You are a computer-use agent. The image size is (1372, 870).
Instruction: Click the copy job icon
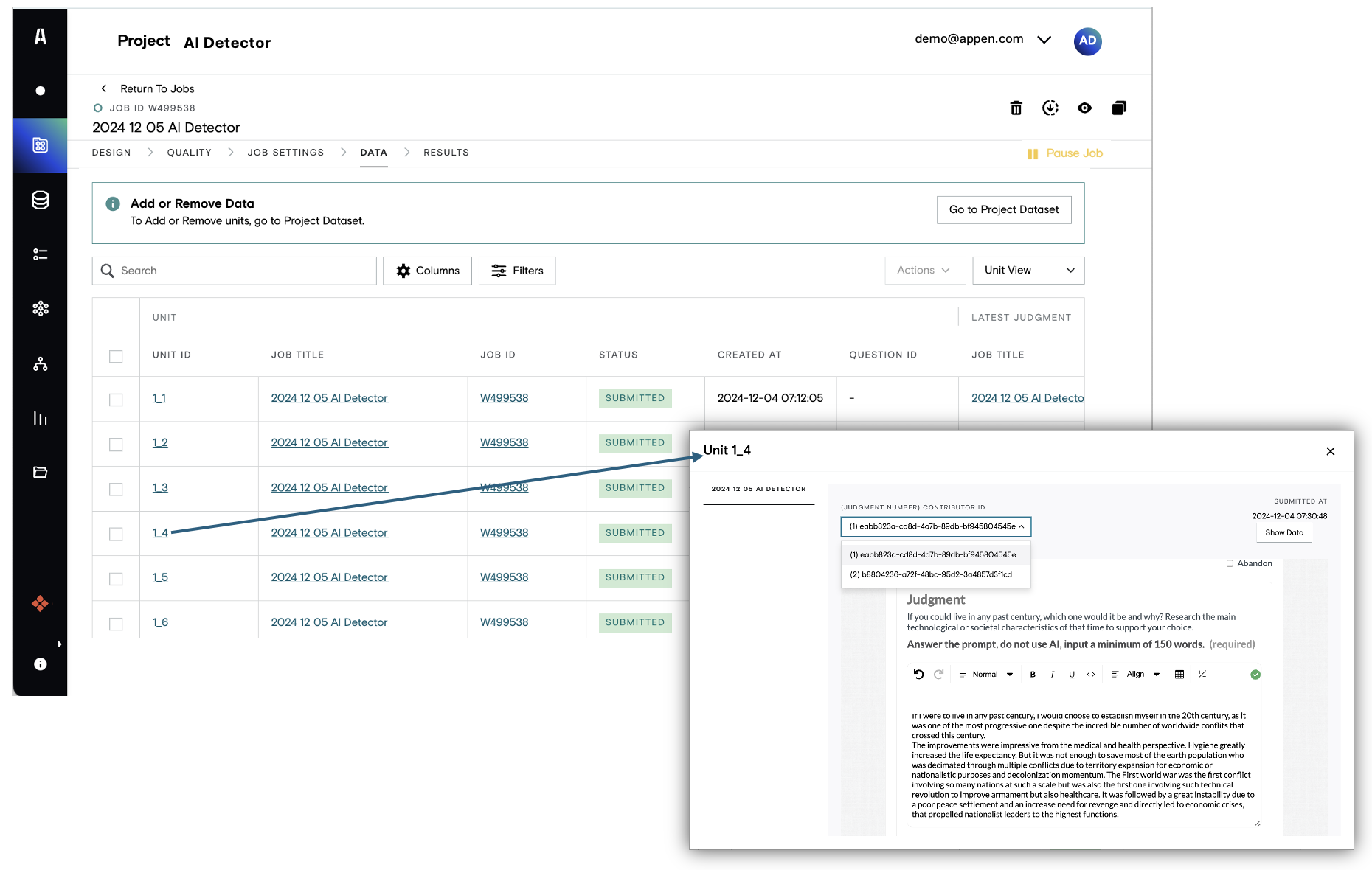[x=1118, y=108]
